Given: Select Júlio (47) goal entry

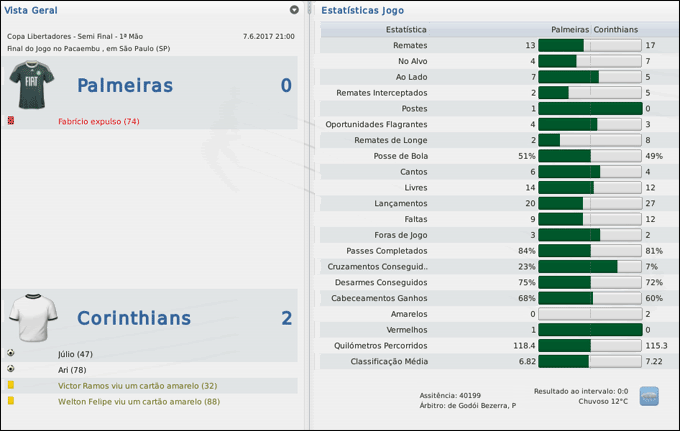Looking at the screenshot, I should pos(75,353).
